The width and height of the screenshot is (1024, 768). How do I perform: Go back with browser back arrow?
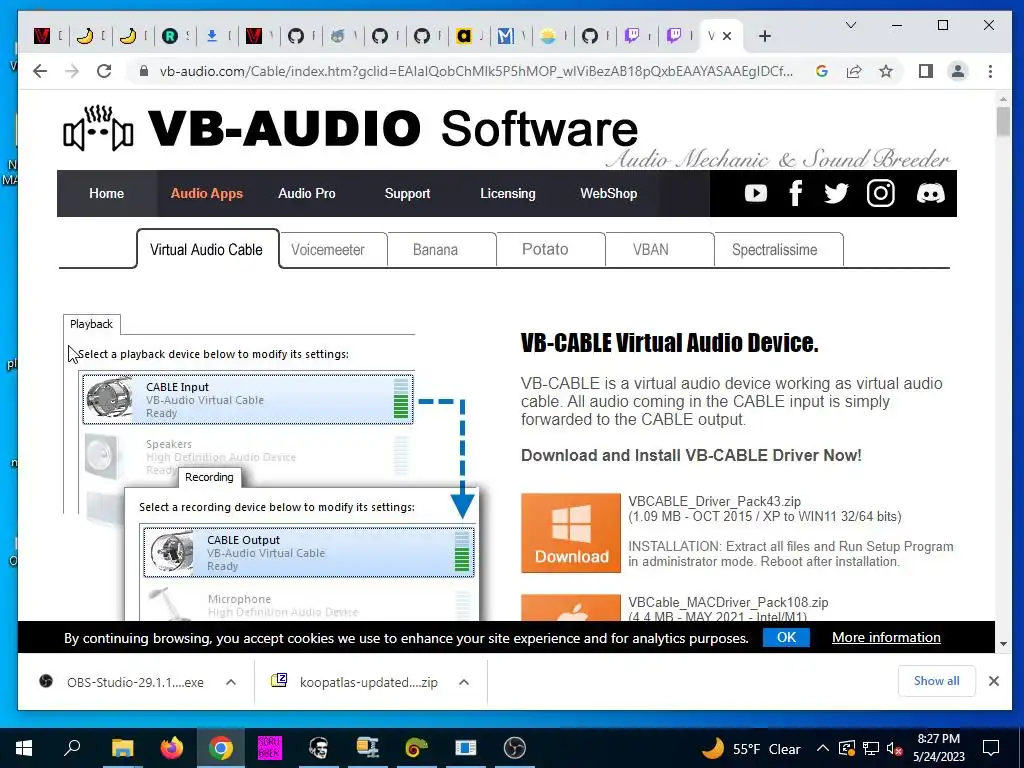(x=40, y=71)
